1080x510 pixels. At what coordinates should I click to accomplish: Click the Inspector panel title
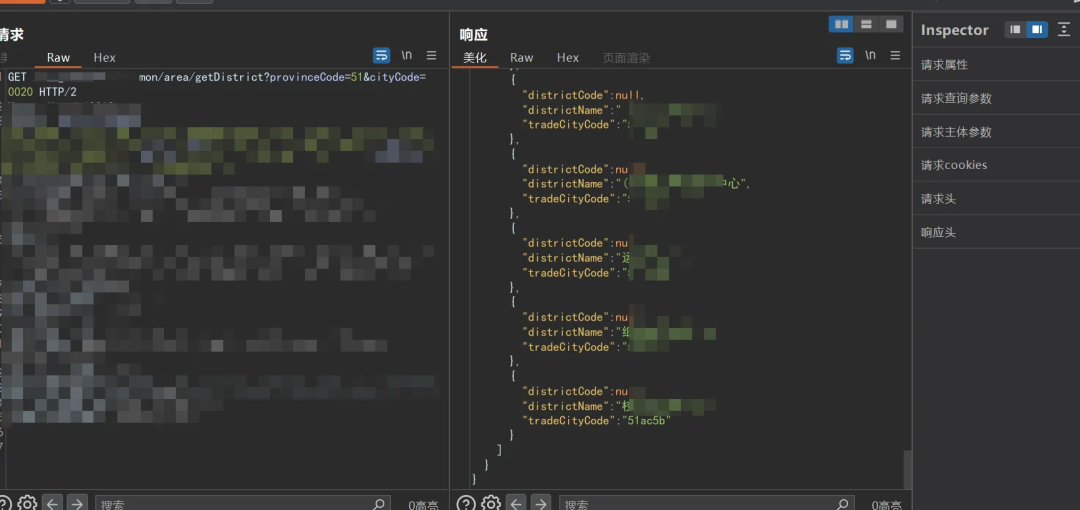(955, 30)
